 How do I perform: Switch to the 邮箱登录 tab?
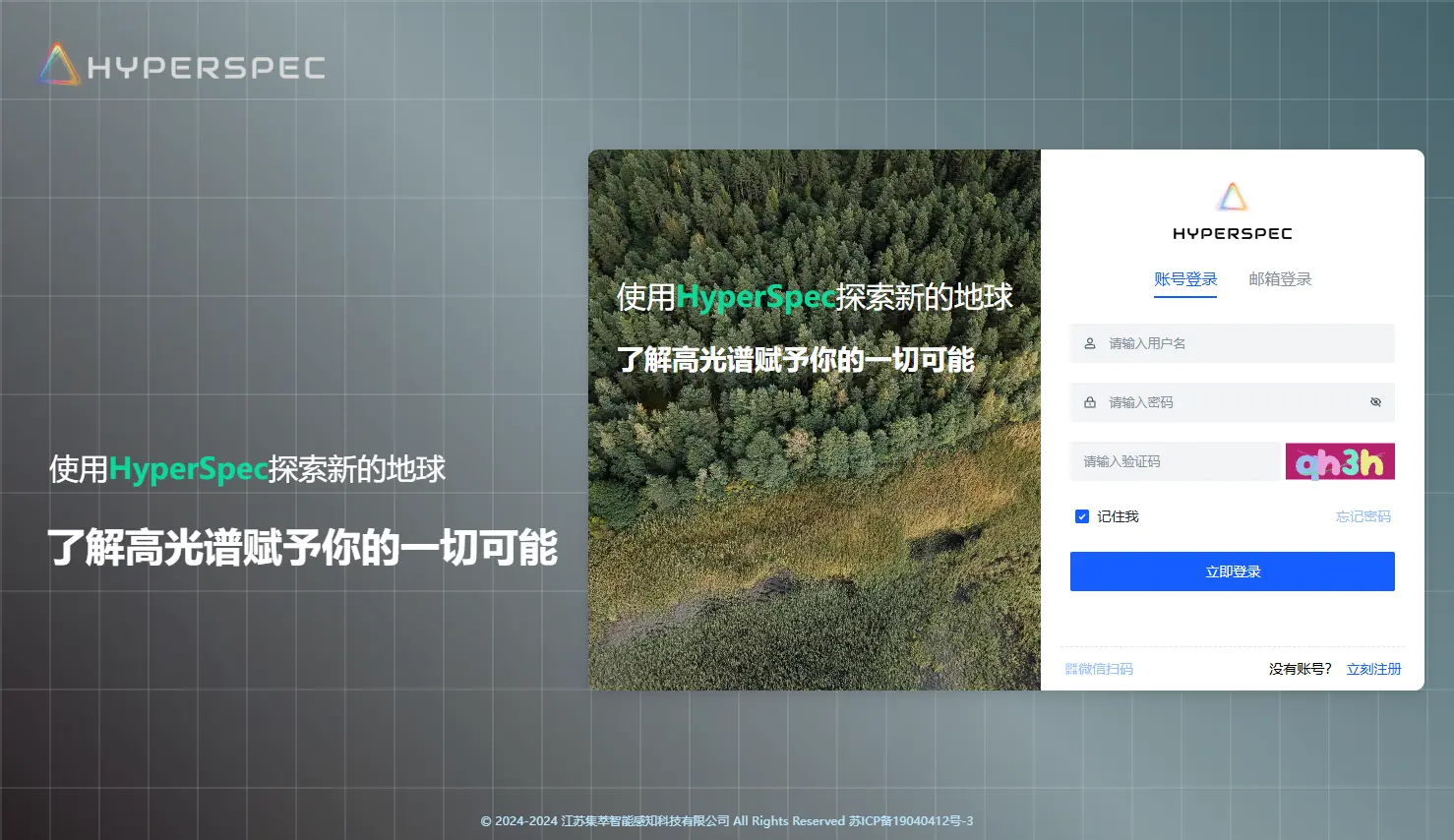point(1280,279)
